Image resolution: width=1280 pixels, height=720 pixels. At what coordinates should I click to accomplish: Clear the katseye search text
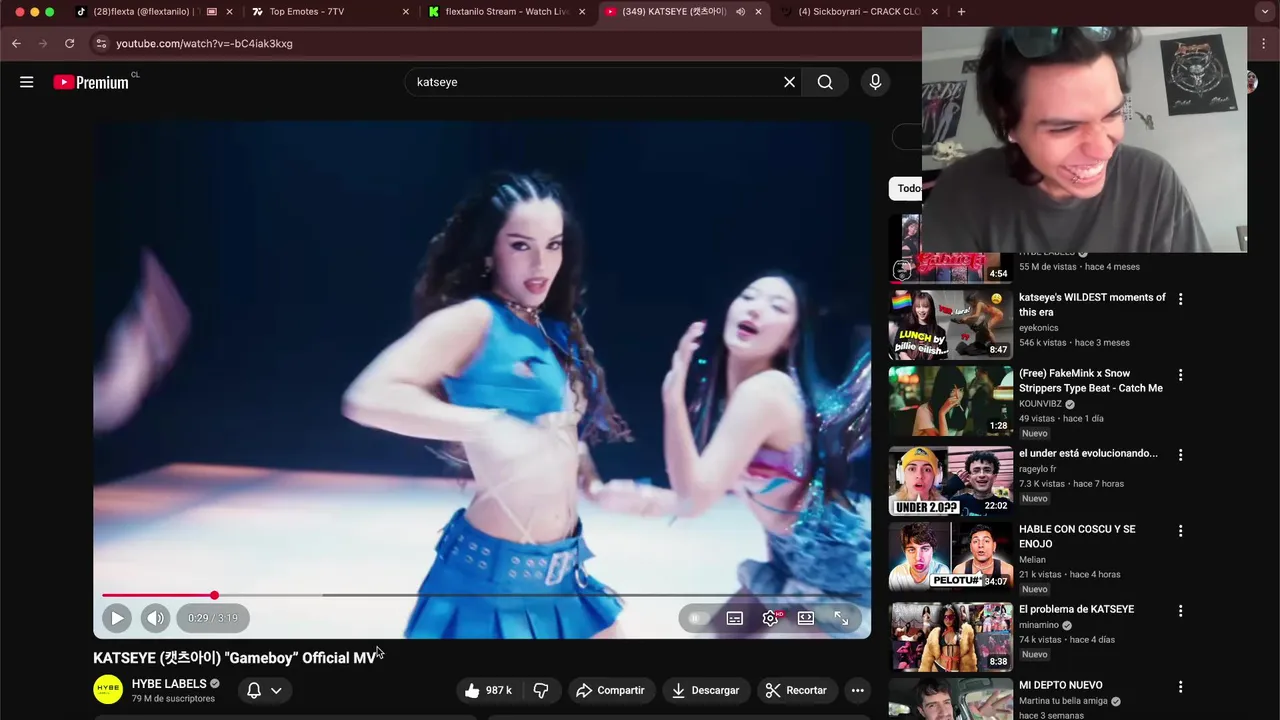tap(789, 82)
